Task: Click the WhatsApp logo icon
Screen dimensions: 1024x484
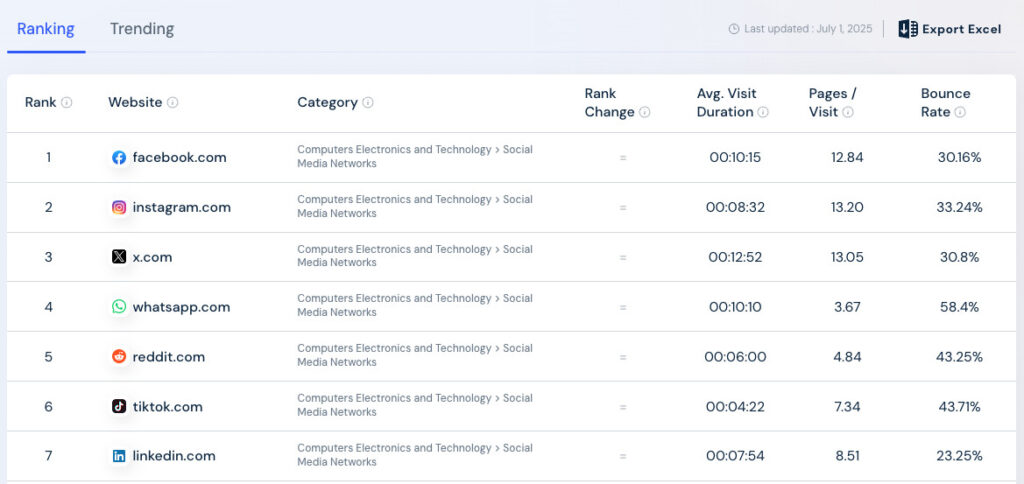Action: 119,307
